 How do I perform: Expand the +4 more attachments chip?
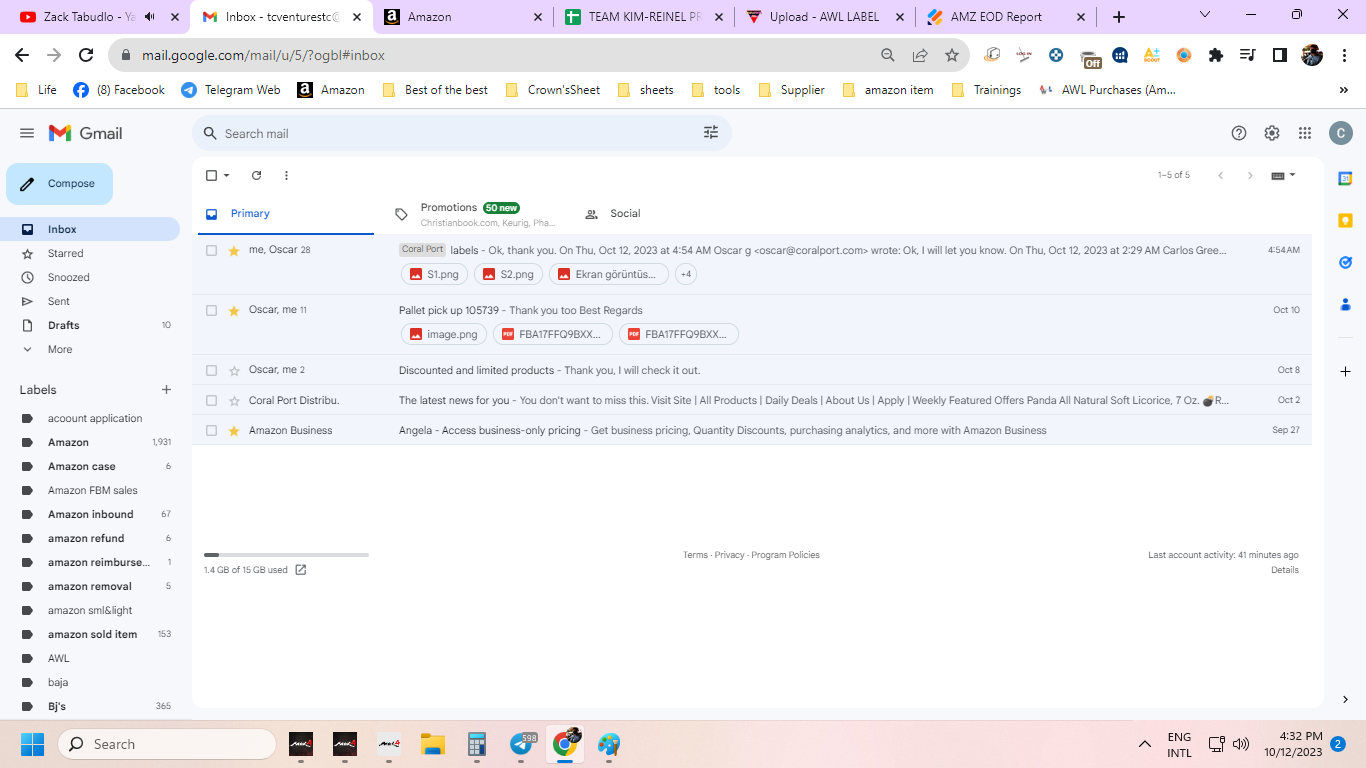coord(686,274)
